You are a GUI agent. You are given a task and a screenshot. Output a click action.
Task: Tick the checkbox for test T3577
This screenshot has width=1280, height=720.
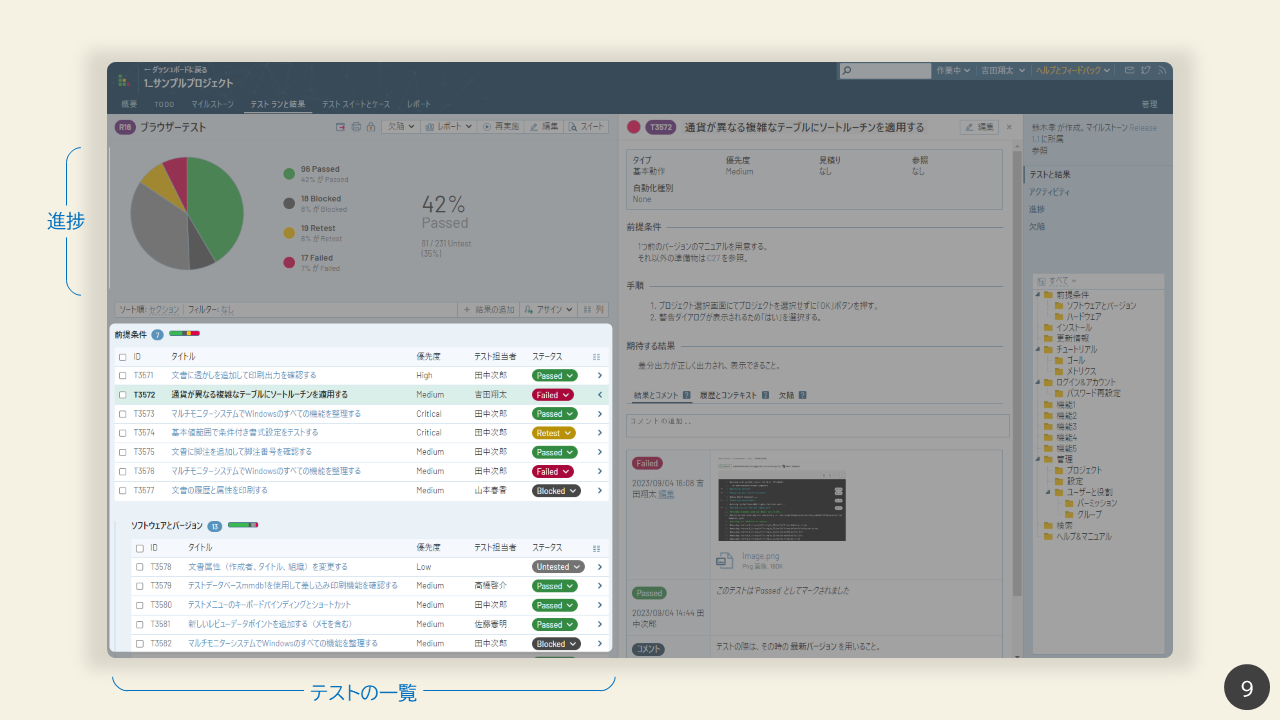pos(123,491)
